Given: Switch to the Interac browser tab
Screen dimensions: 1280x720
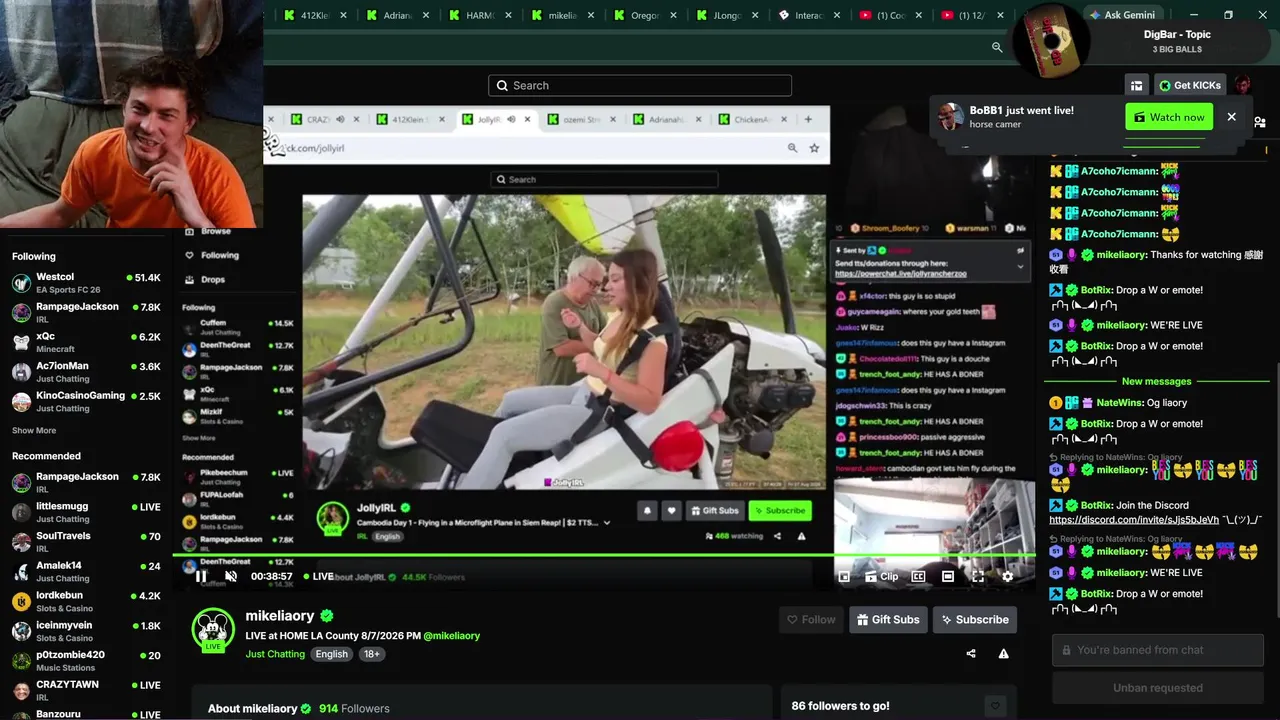Looking at the screenshot, I should 808,15.
